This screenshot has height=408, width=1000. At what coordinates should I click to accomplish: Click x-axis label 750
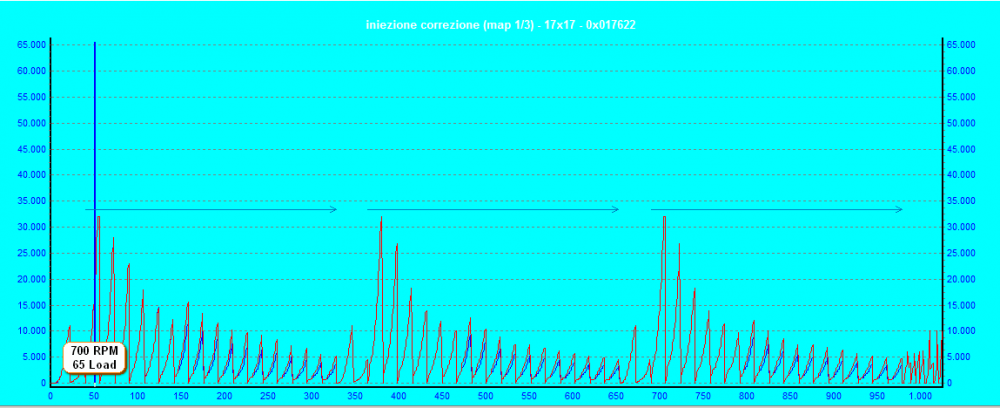(x=703, y=395)
